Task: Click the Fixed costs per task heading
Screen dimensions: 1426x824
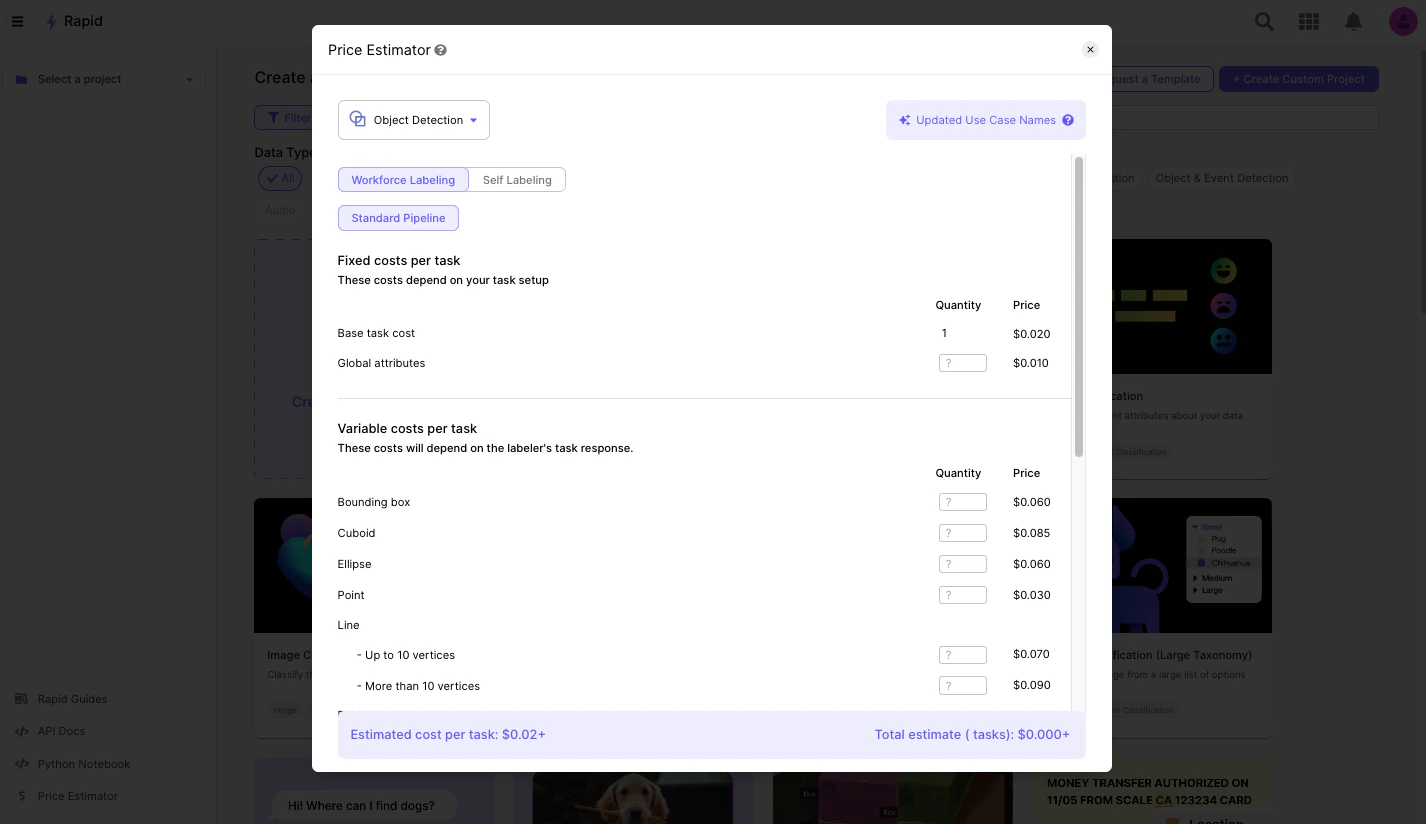Action: (x=399, y=260)
